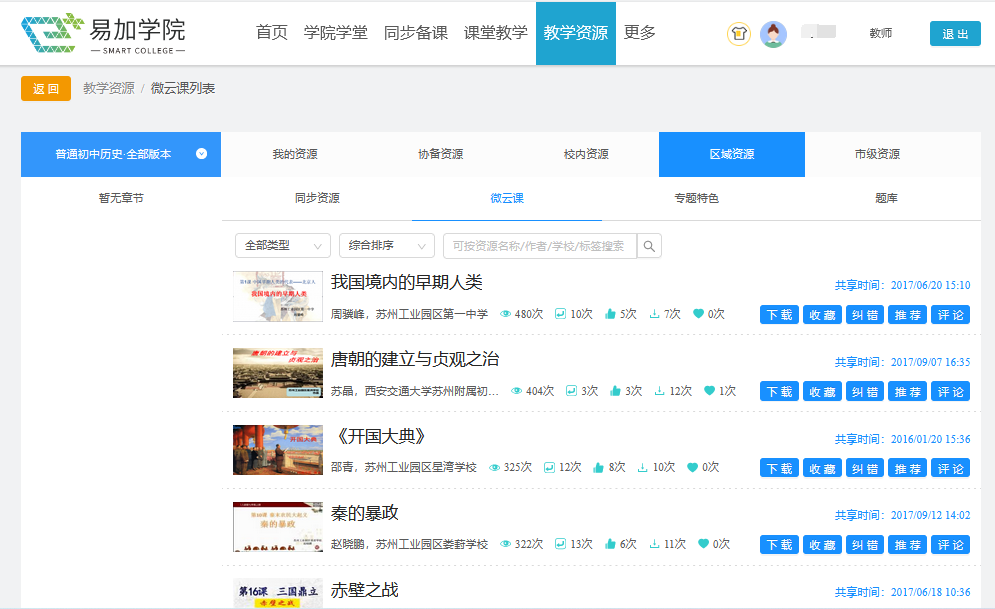Switch to the 我的资源 tab

[x=295, y=154]
